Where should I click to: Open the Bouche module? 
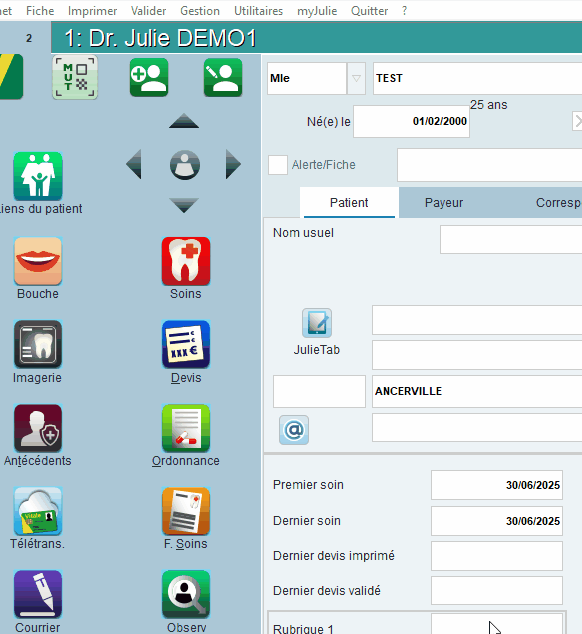[38, 261]
